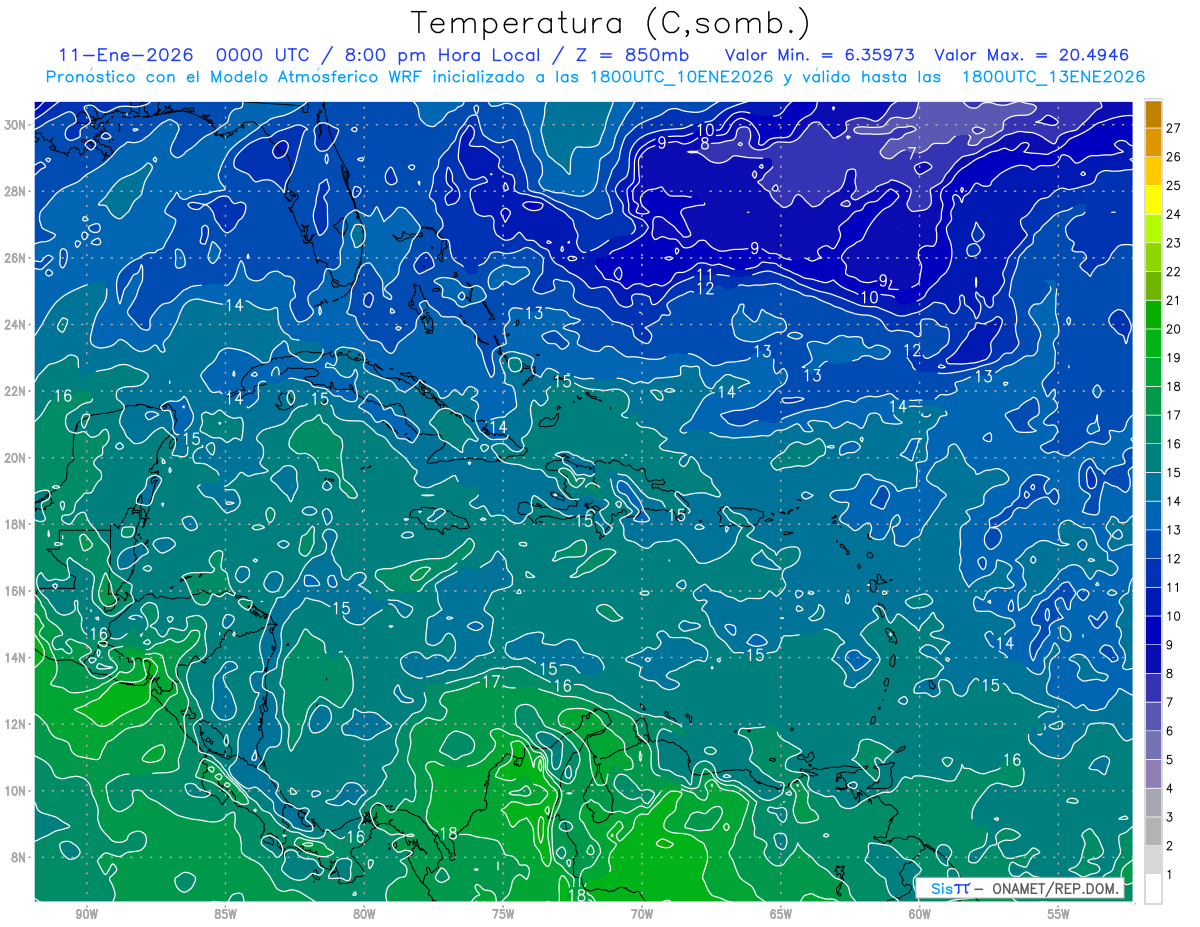This screenshot has width=1200, height=927.
Task: Click the "12N" latitude axis label
Action: tap(17, 724)
